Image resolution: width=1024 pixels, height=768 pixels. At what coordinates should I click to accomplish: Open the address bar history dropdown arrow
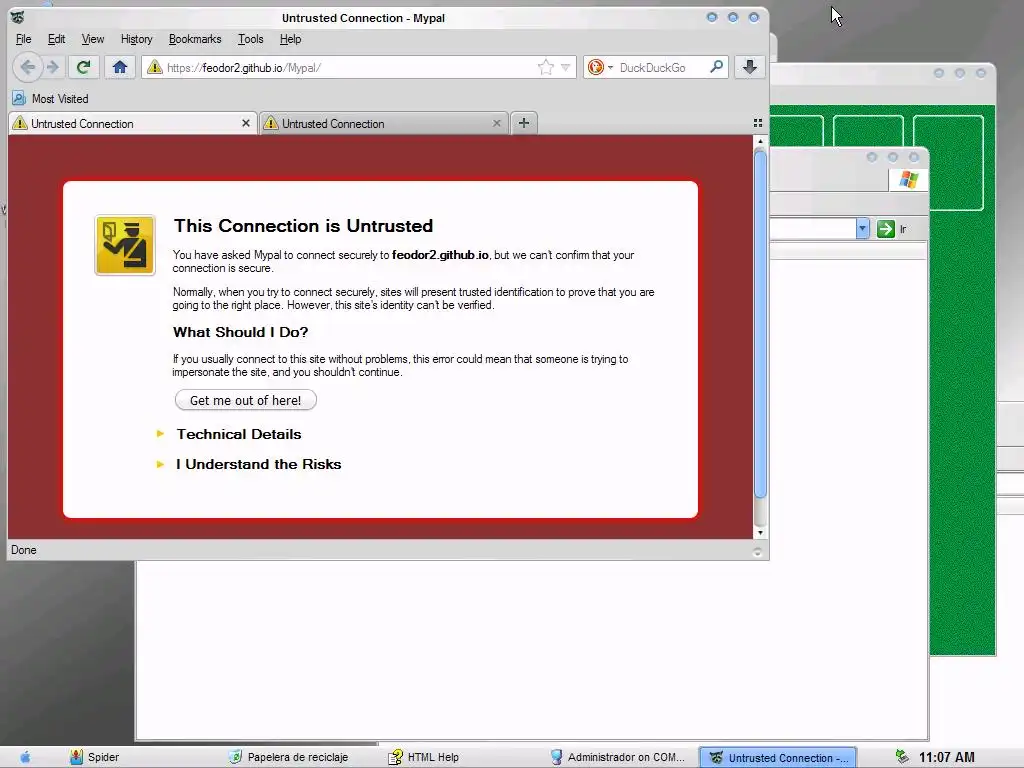click(566, 67)
